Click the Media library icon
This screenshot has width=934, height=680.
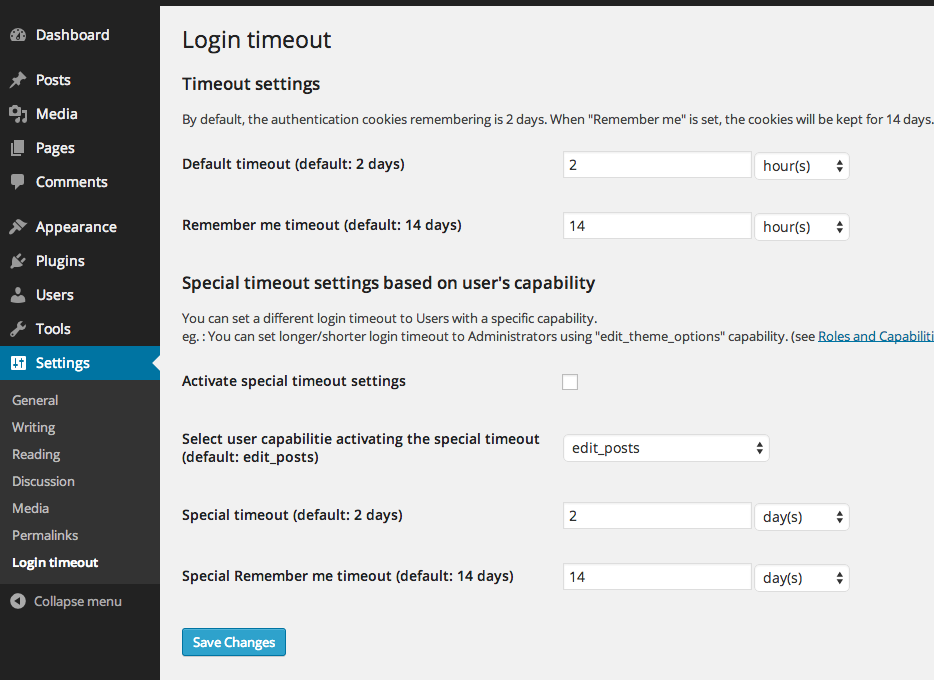tap(18, 114)
